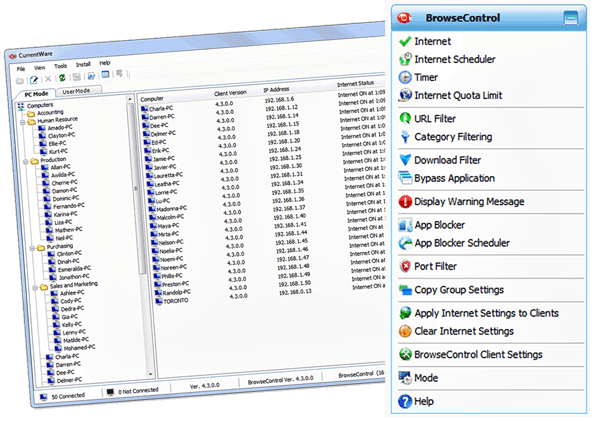Viewport: 600px width, 423px height.
Task: Click the edit pencil toolbar icon
Action: [x=34, y=80]
